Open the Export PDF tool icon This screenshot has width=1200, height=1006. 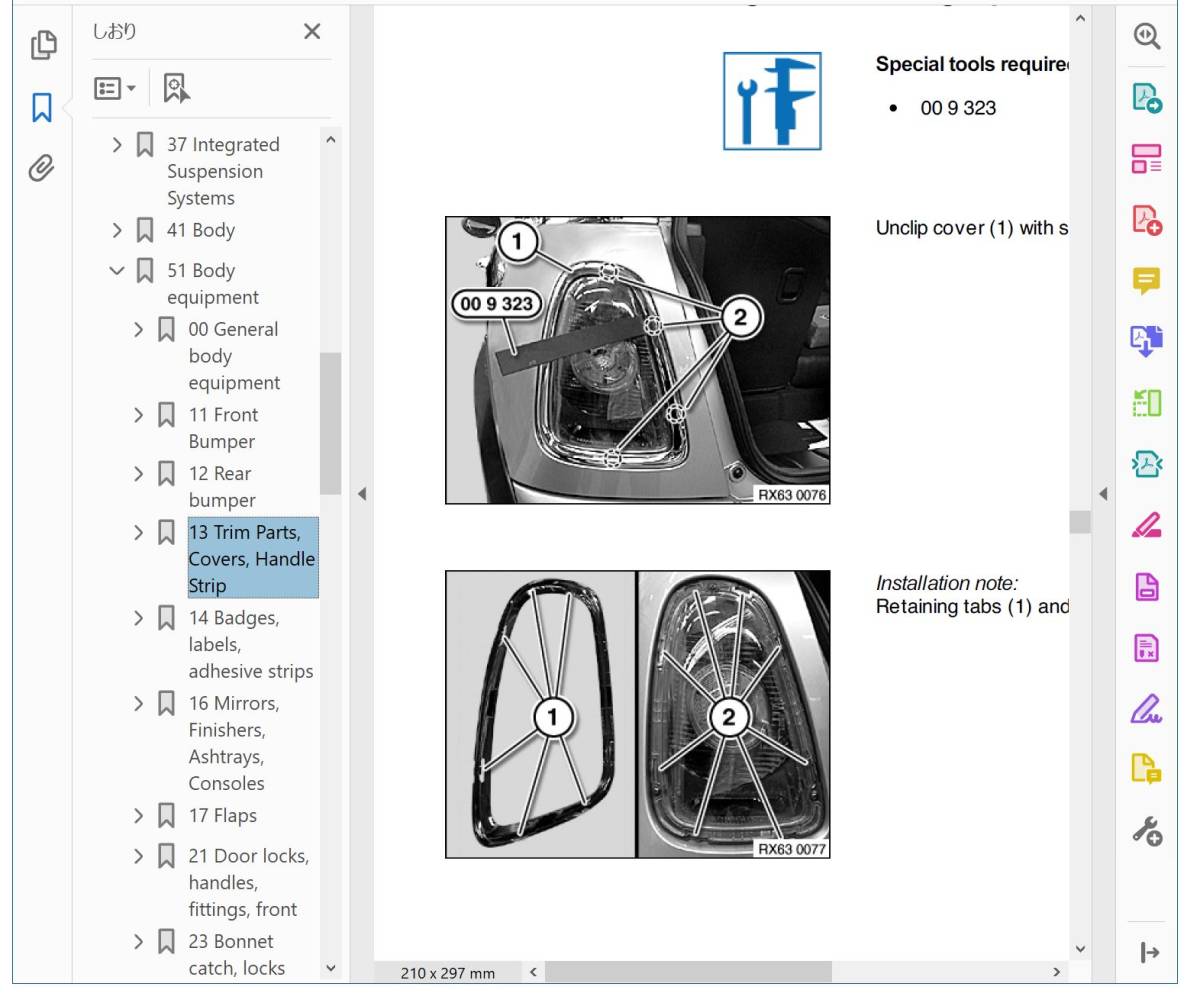(x=1146, y=97)
